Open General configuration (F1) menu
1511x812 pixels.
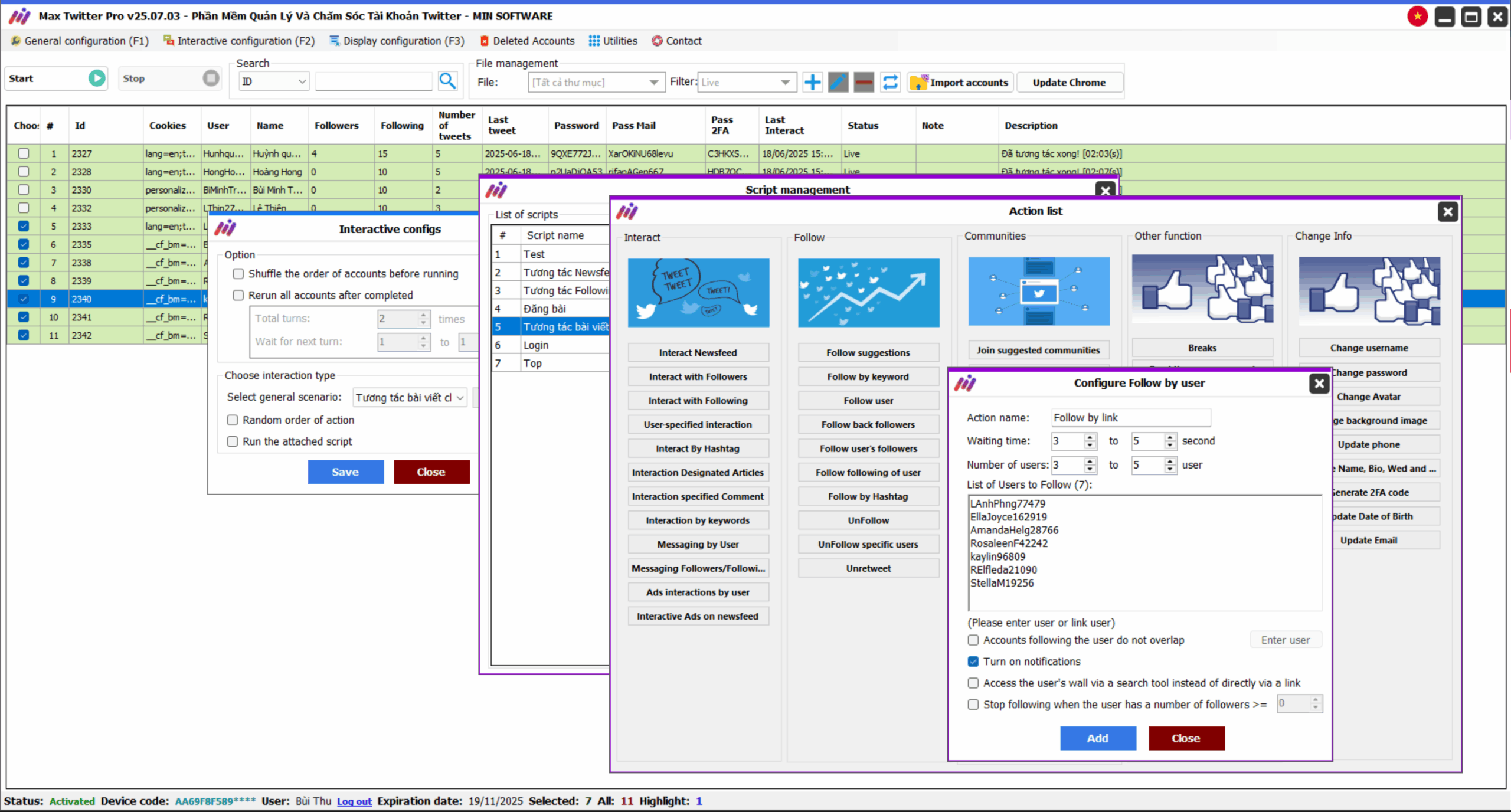80,41
